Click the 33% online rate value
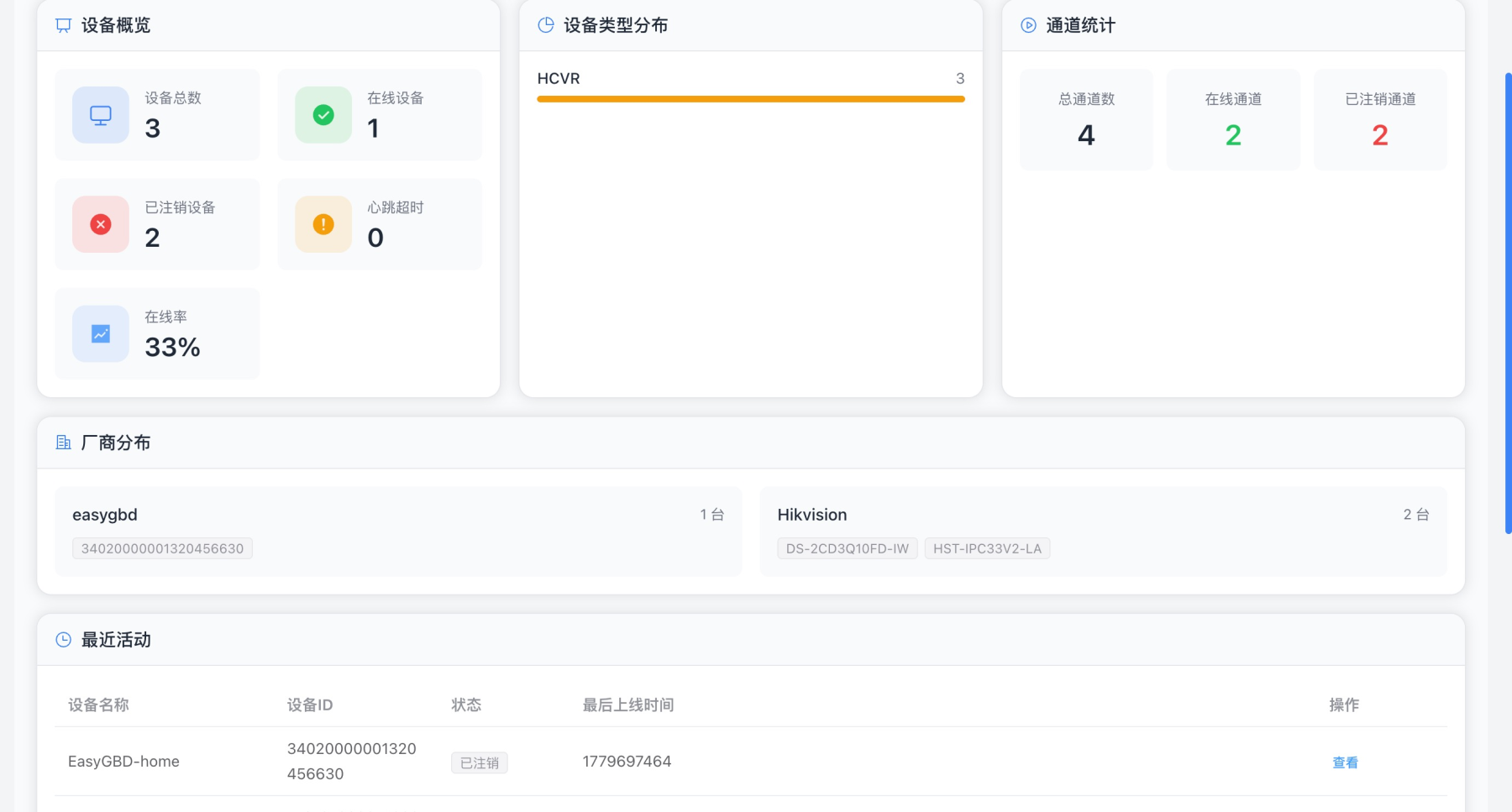 coord(172,347)
